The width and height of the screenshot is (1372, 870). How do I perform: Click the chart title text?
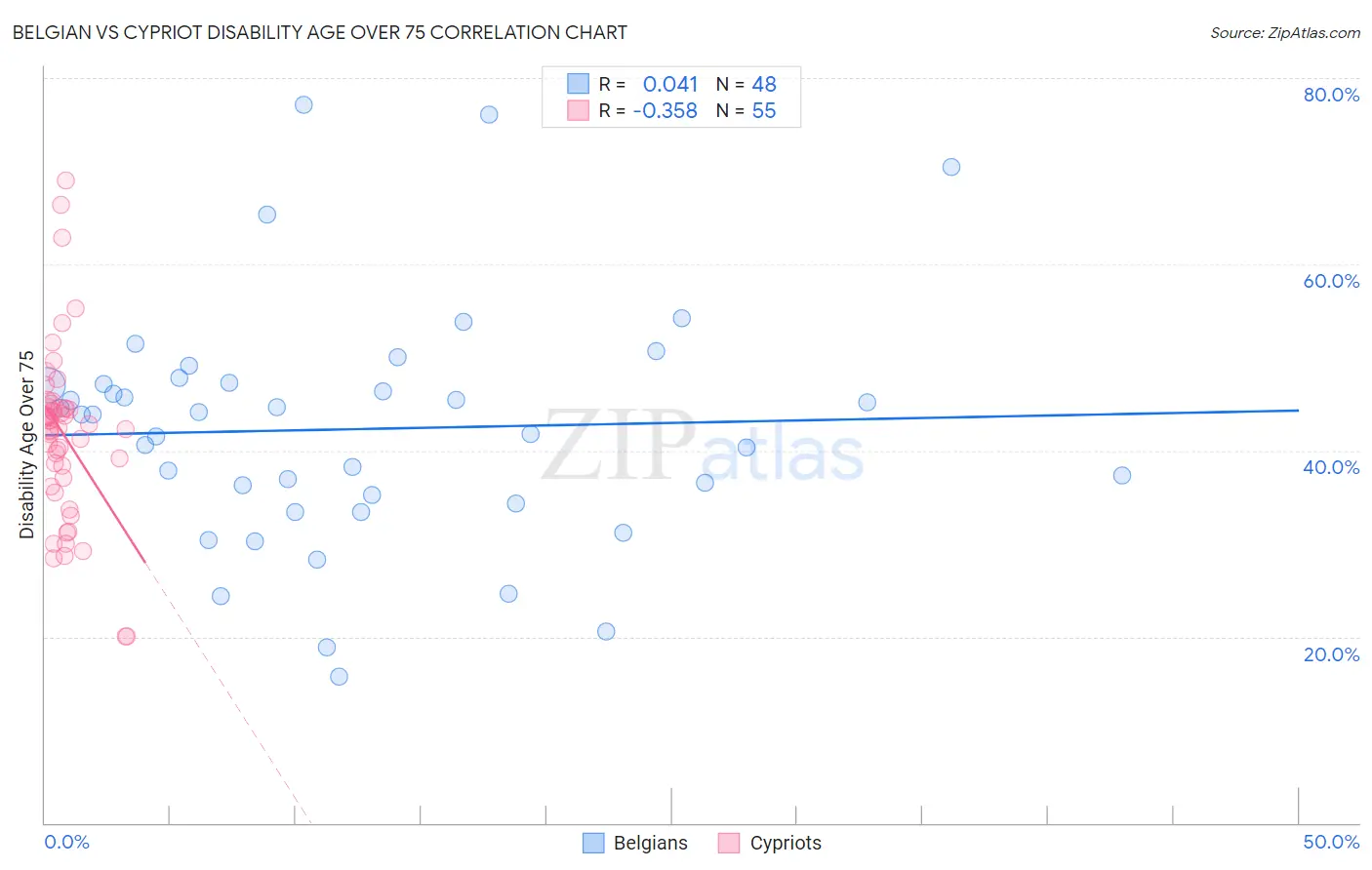(x=320, y=32)
